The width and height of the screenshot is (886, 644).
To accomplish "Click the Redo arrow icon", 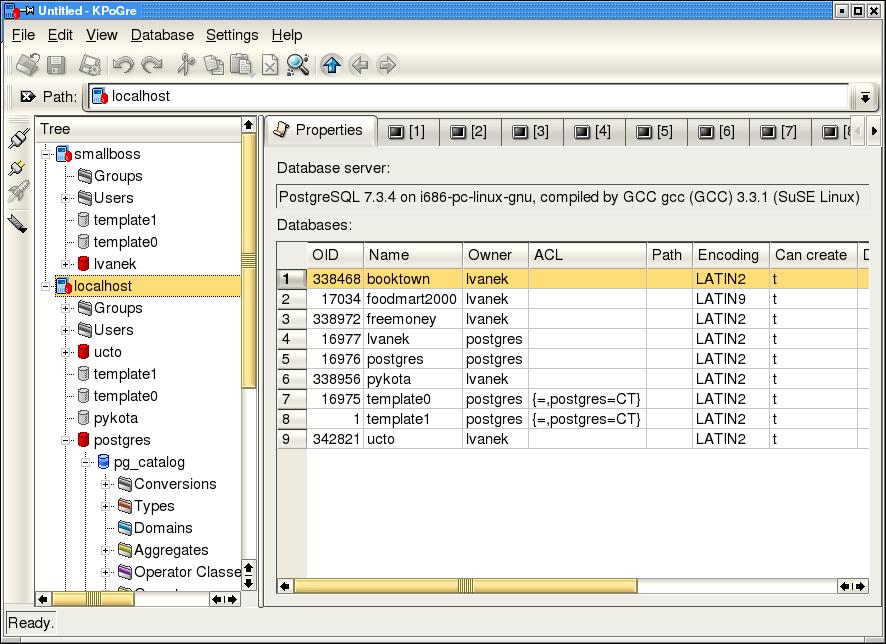I will 152,65.
